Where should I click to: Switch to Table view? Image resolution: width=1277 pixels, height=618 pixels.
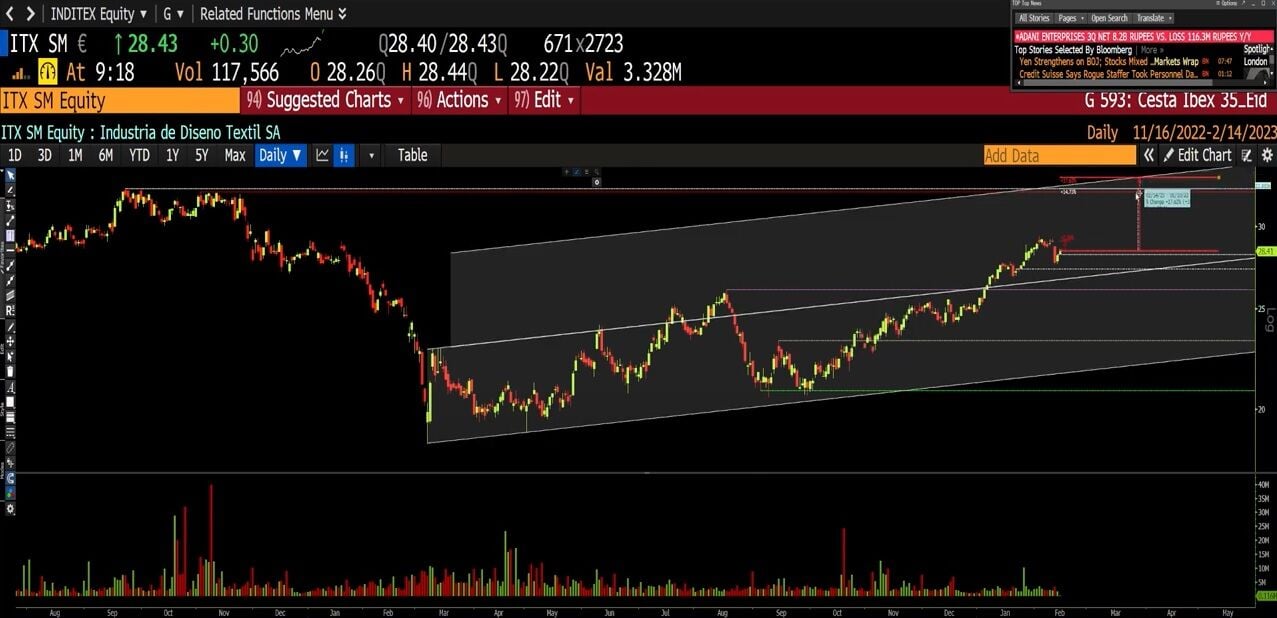412,155
